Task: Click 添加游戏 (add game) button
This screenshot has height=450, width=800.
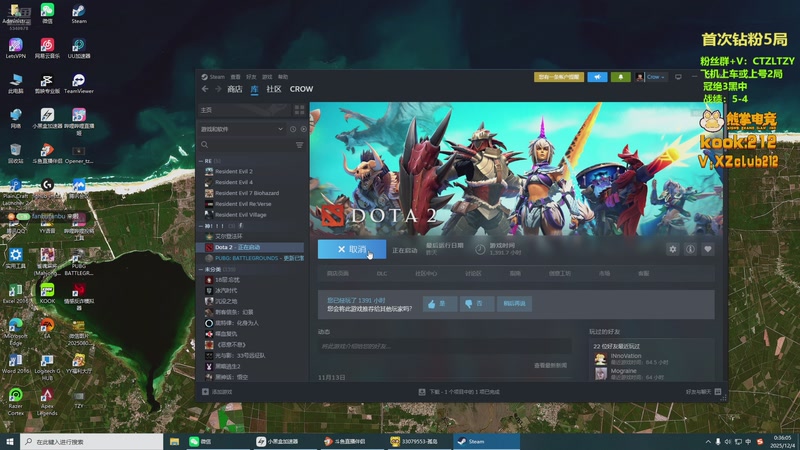Action: coord(217,392)
